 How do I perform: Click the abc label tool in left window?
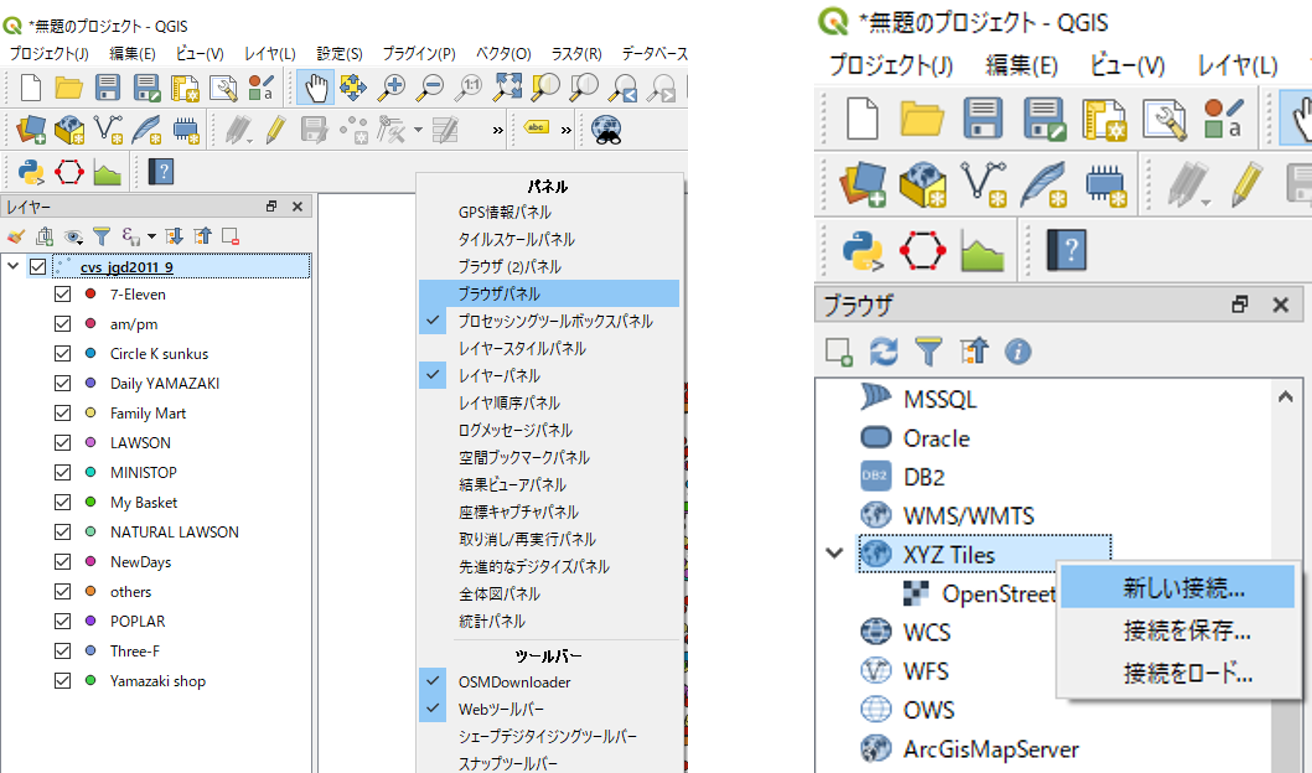tap(537, 128)
